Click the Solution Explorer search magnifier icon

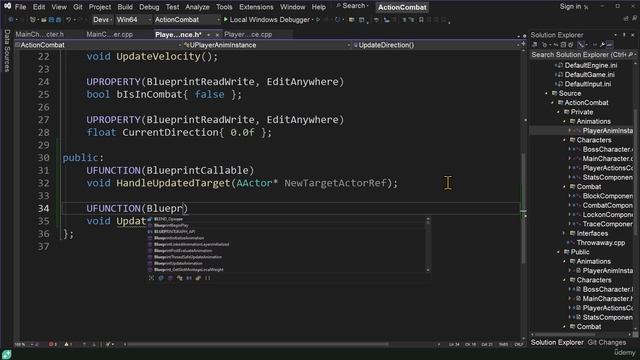click(630, 55)
